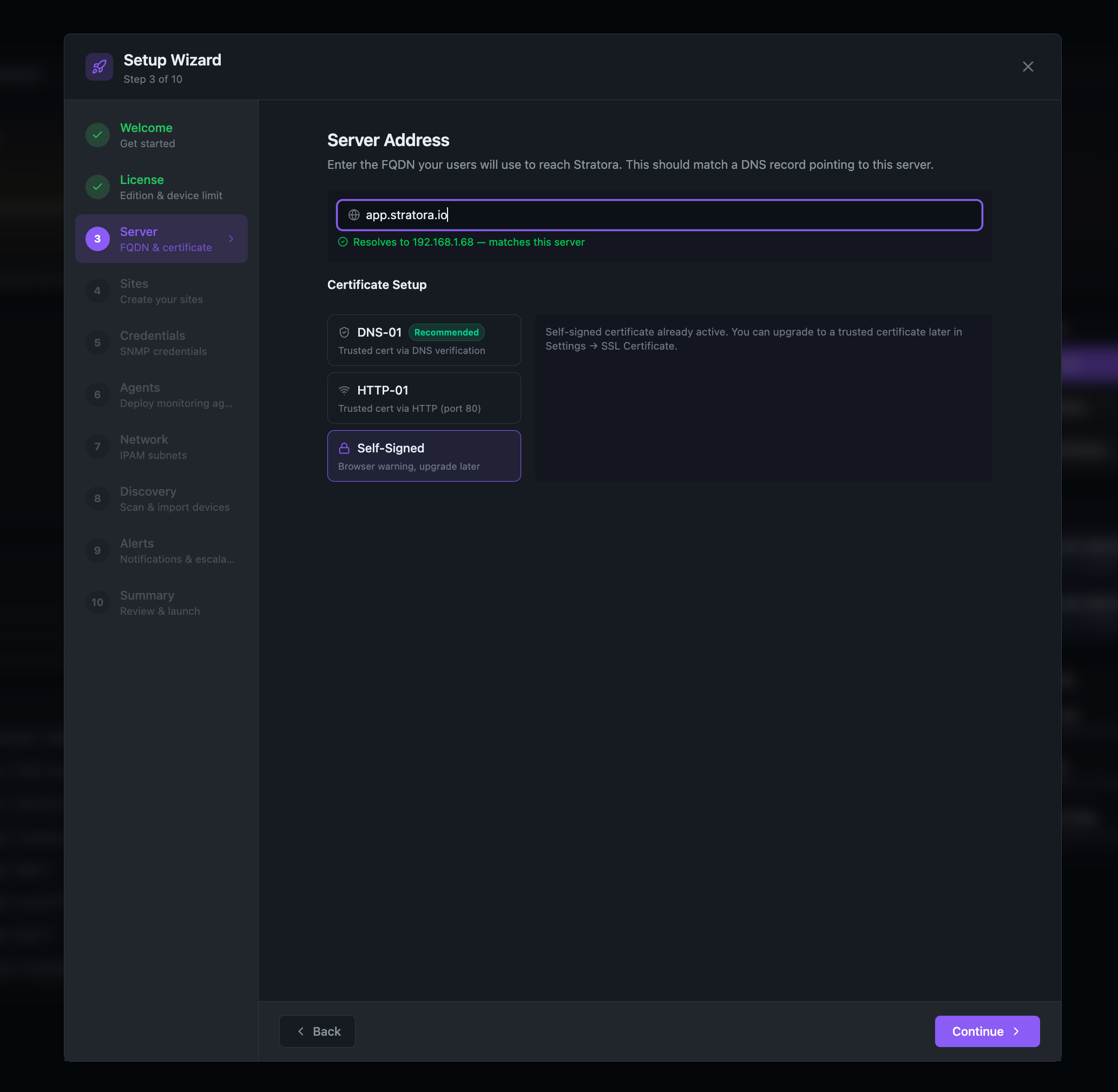The height and width of the screenshot is (1092, 1118).
Task: Click the back chevron in the Back button
Action: tap(301, 1043)
